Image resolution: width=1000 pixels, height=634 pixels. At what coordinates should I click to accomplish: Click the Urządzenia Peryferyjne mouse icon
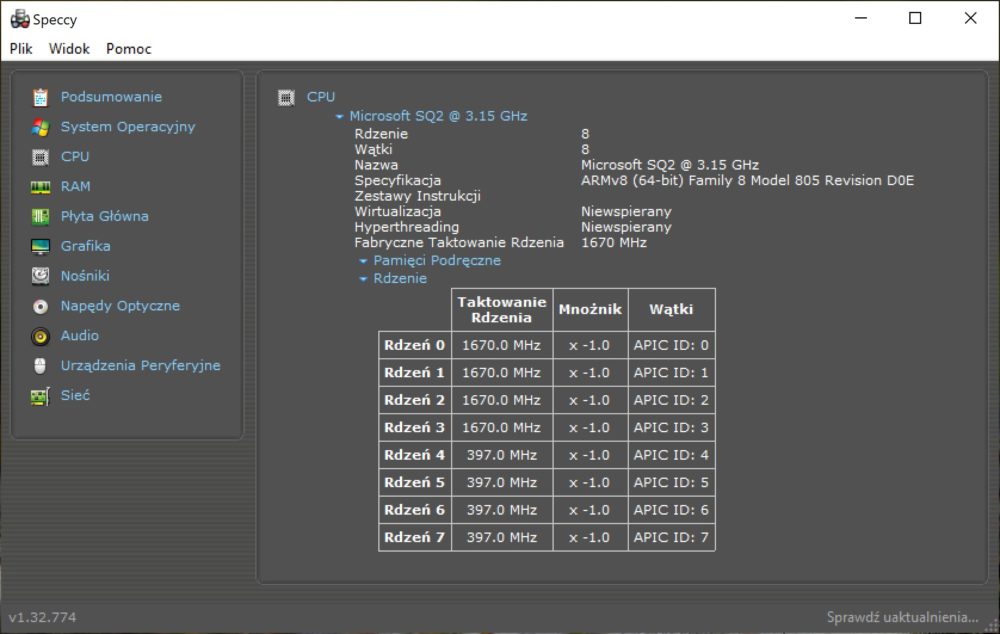pos(40,365)
